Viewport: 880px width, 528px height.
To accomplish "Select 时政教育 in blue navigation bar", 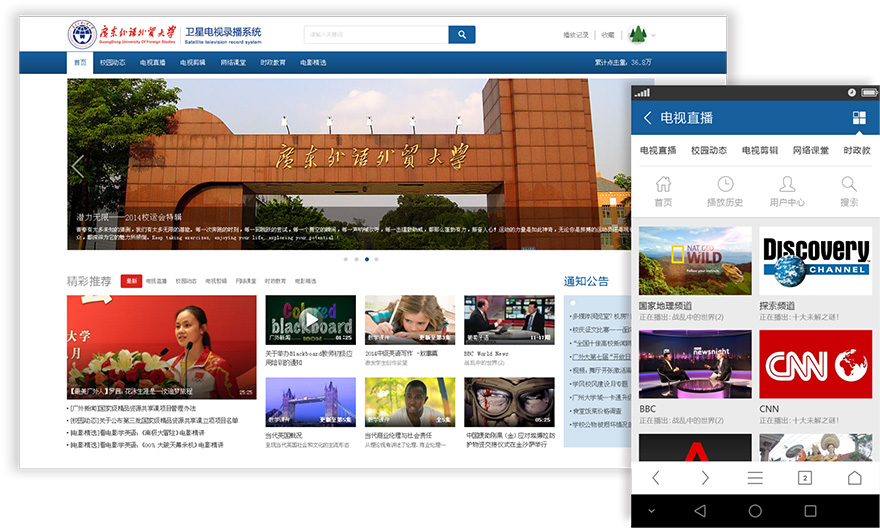I will [x=273, y=62].
